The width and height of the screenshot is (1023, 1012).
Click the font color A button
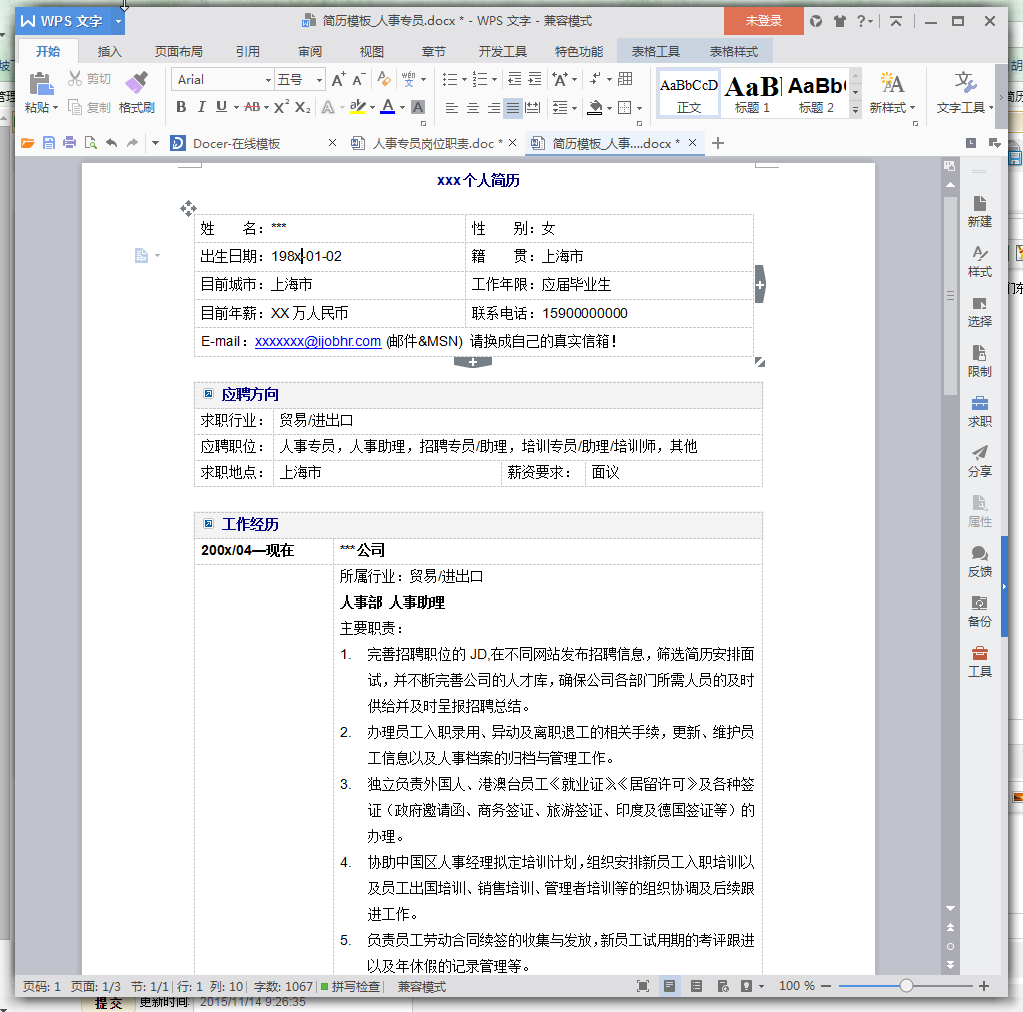click(x=388, y=106)
